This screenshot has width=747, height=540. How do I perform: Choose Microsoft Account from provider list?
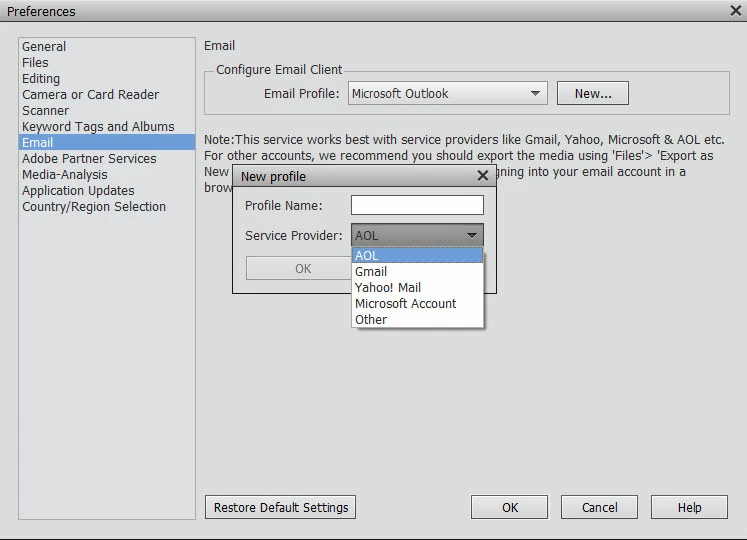(x=417, y=304)
